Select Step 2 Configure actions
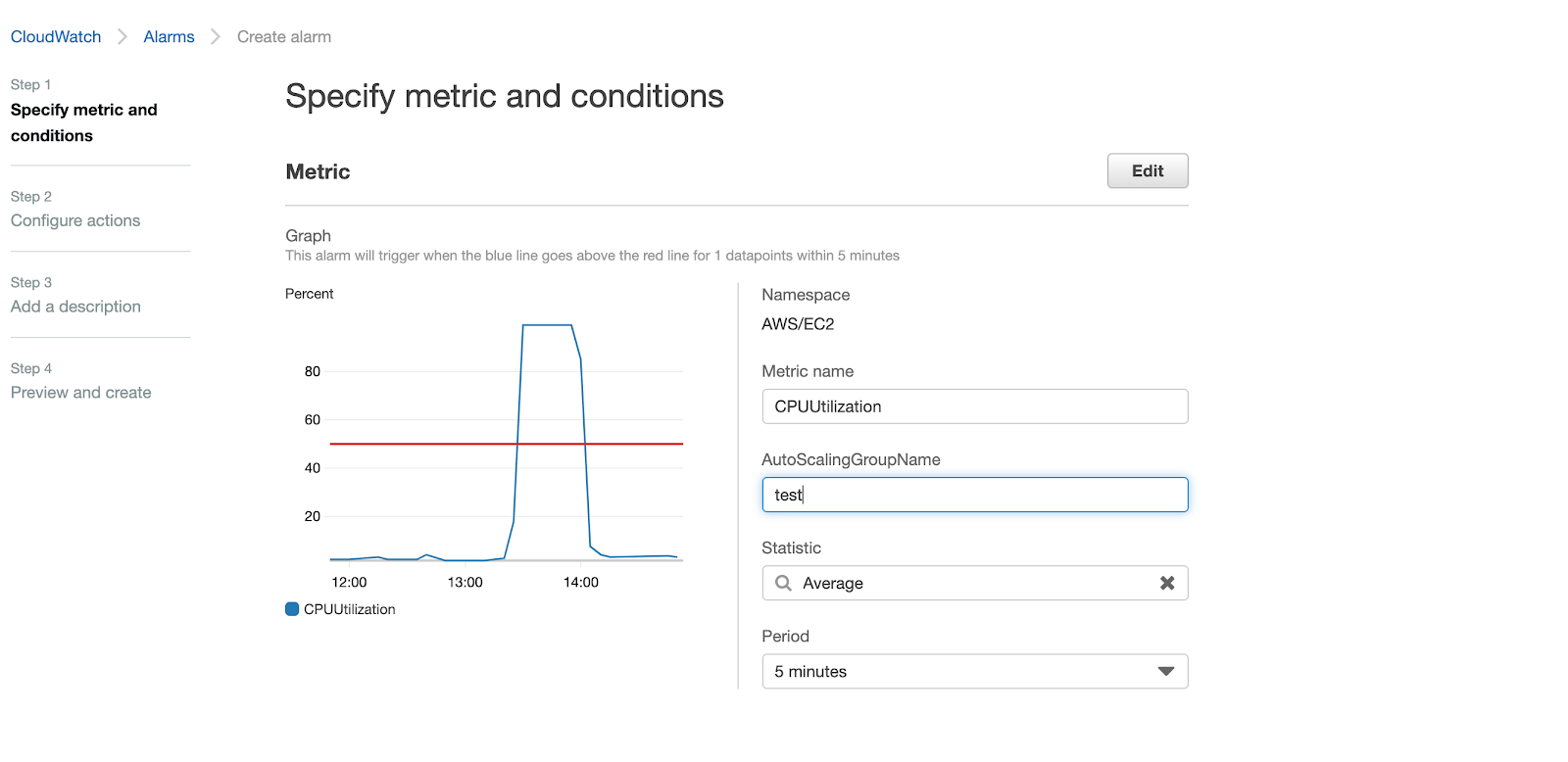 click(x=75, y=221)
